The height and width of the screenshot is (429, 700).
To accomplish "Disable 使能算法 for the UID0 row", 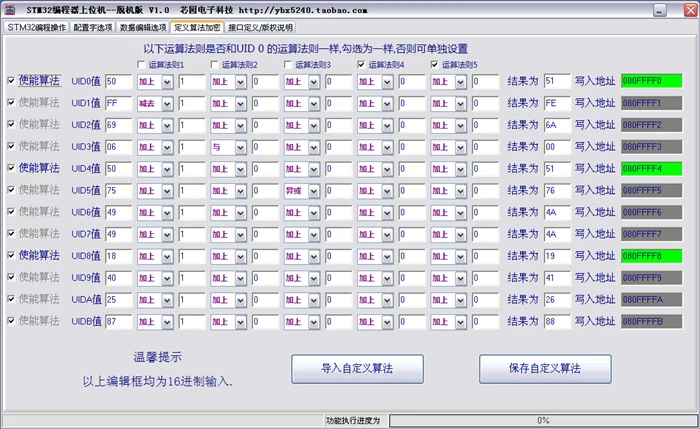I will coord(11,80).
